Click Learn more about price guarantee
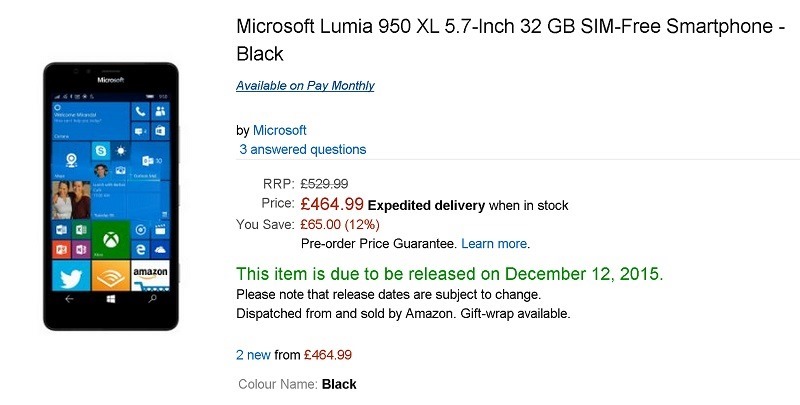This screenshot has height=405, width=800. click(494, 244)
